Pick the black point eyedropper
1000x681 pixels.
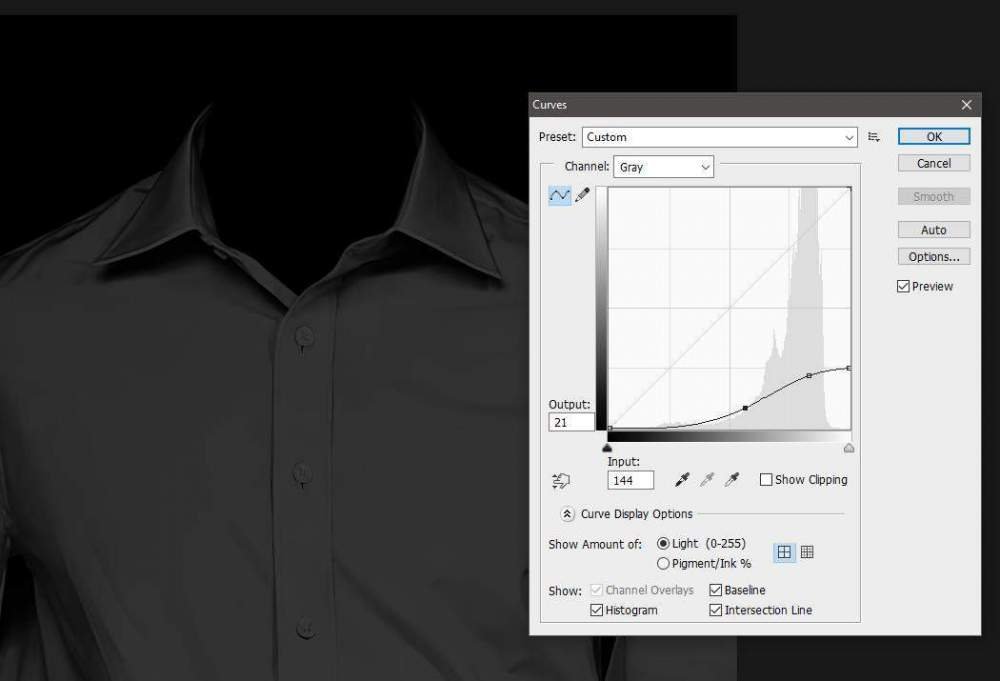(682, 480)
